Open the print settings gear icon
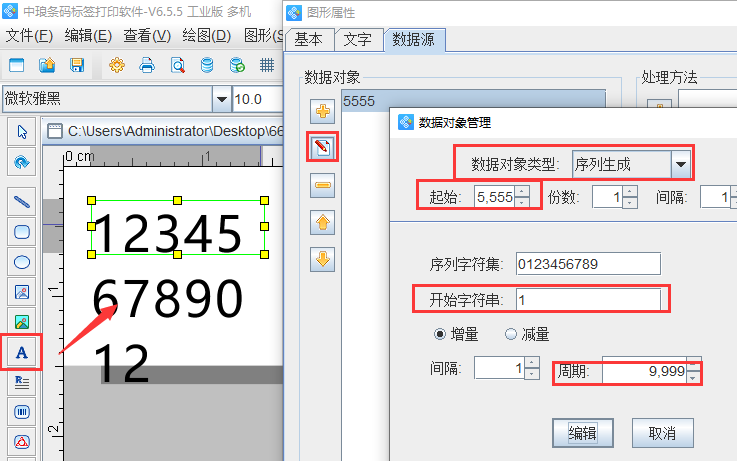This screenshot has width=737, height=461. 117,66
